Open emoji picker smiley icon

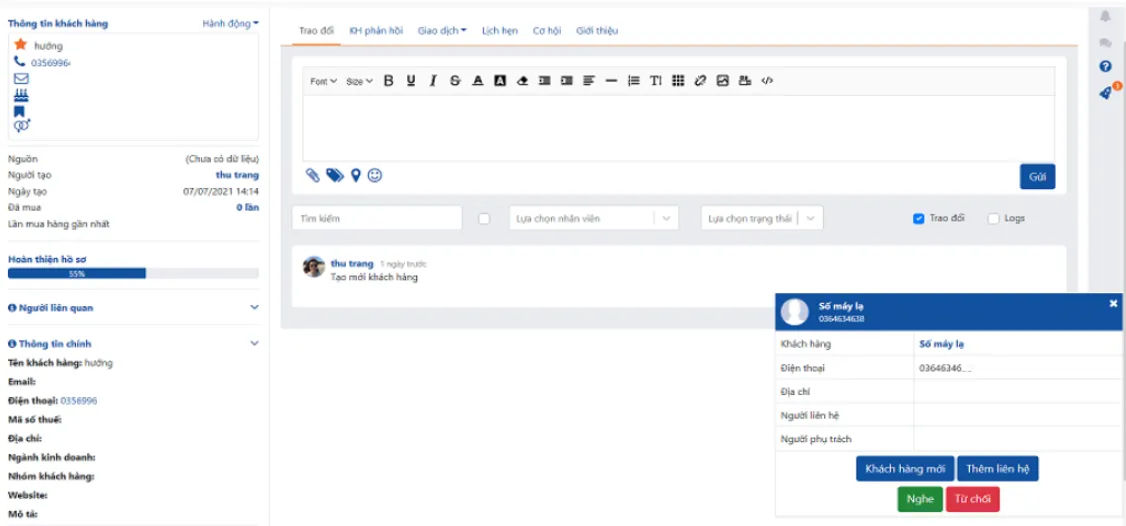coord(375,175)
